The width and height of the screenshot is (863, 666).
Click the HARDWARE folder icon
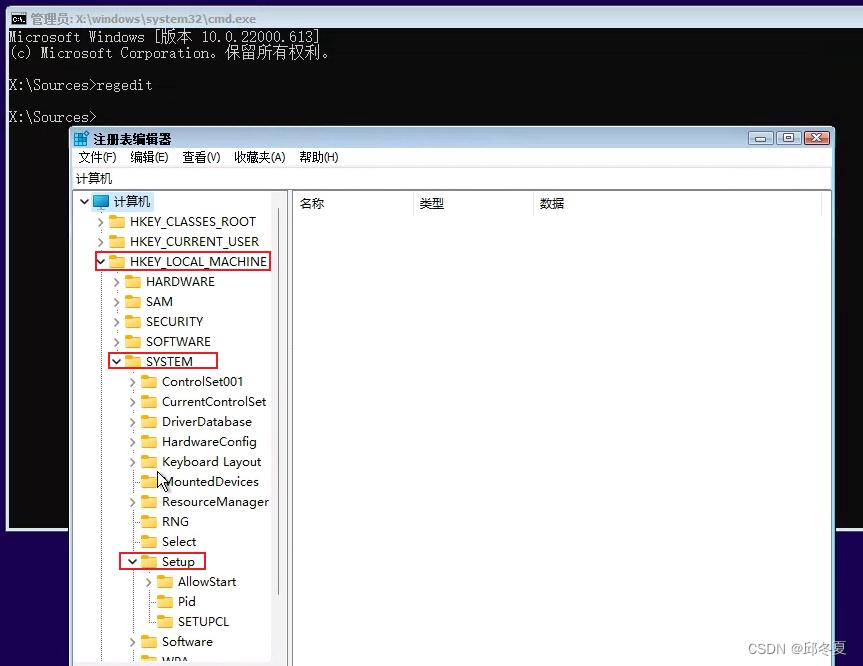133,281
